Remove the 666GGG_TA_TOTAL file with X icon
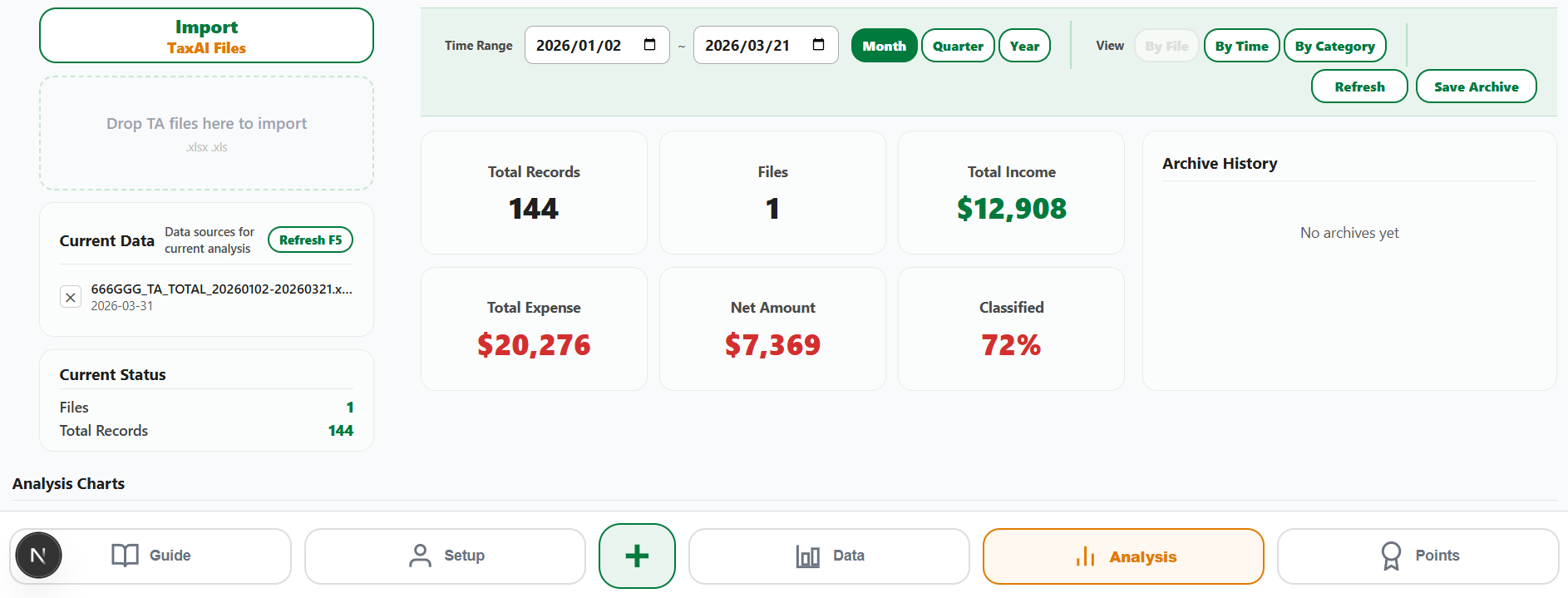1568x598 pixels. coord(71,297)
